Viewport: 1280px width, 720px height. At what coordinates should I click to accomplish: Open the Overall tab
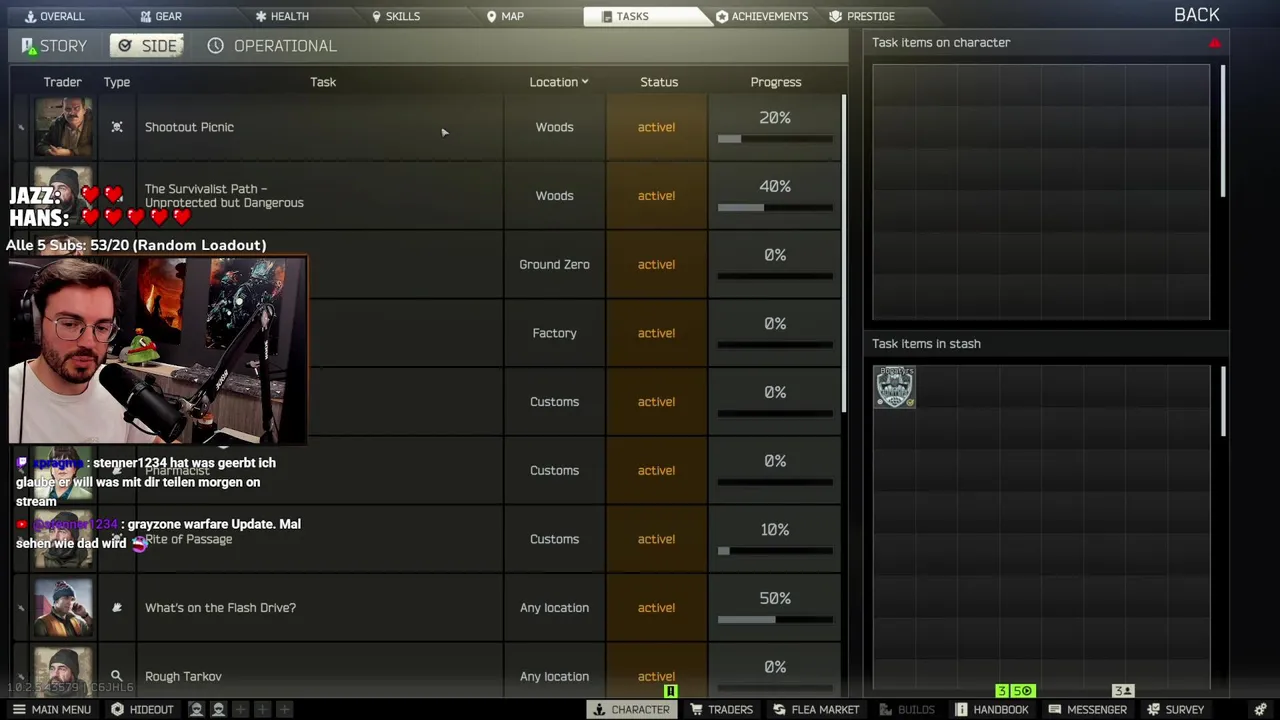[54, 16]
